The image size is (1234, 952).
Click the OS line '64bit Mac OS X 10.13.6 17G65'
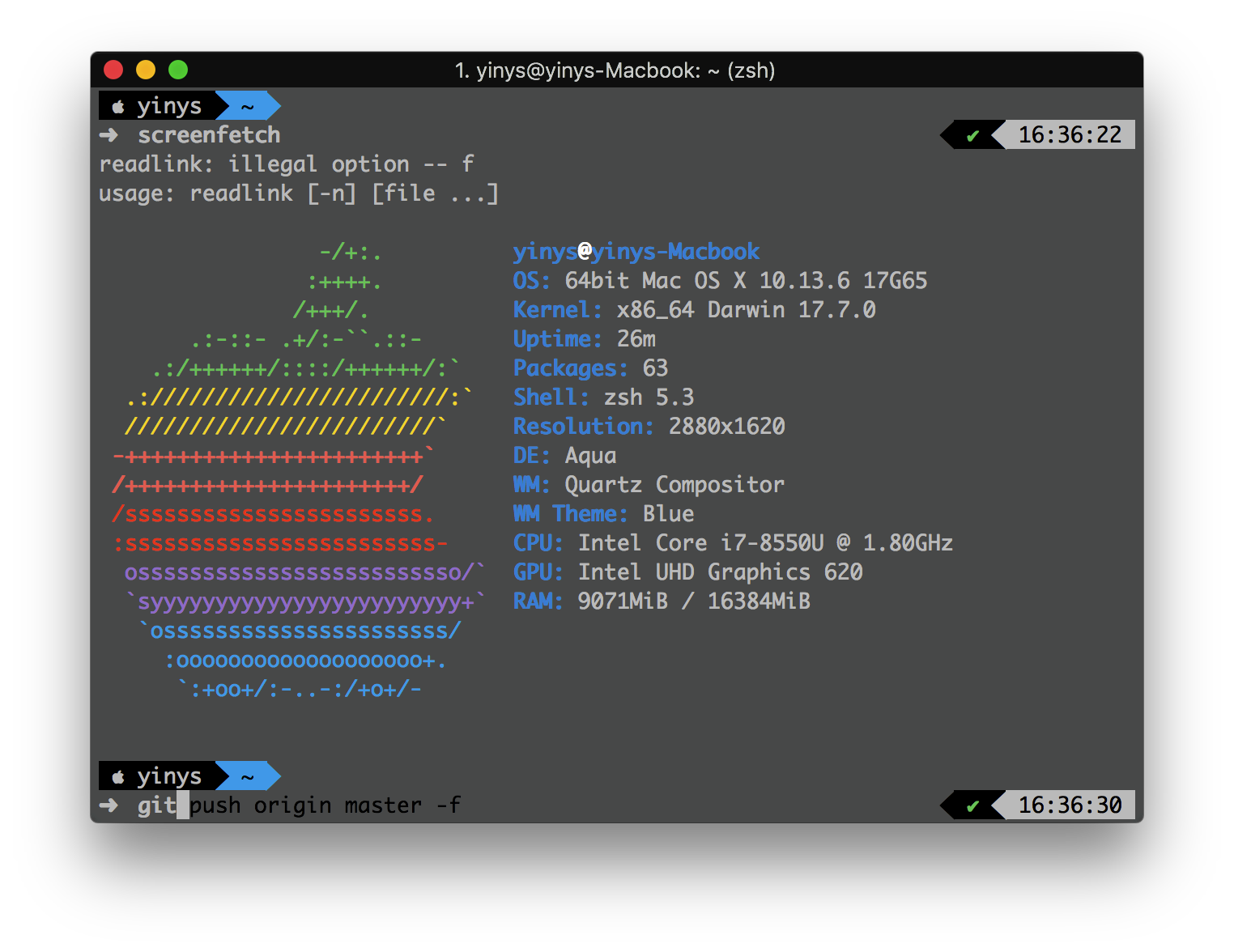[746, 281]
